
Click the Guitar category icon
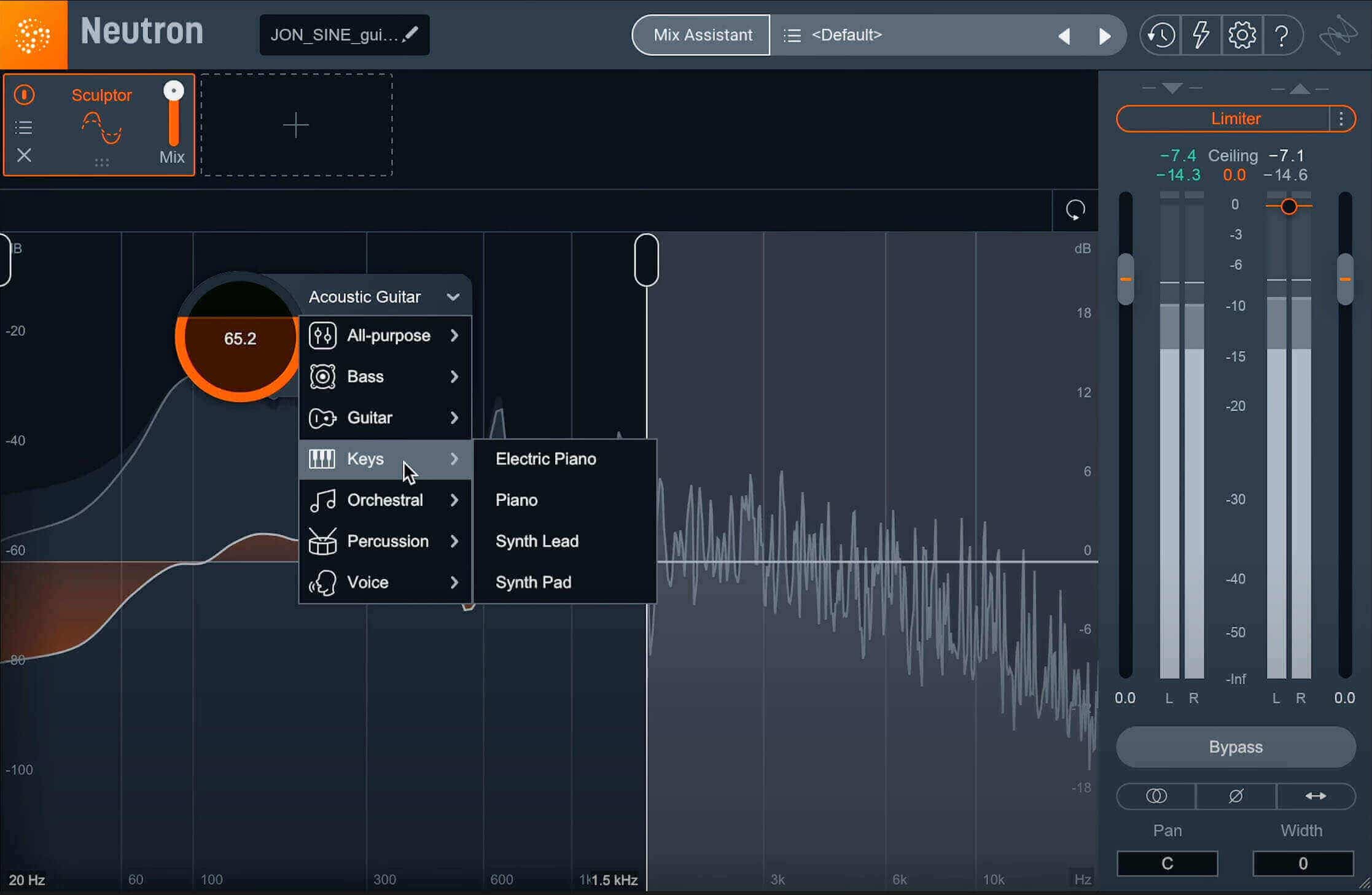[x=322, y=418]
